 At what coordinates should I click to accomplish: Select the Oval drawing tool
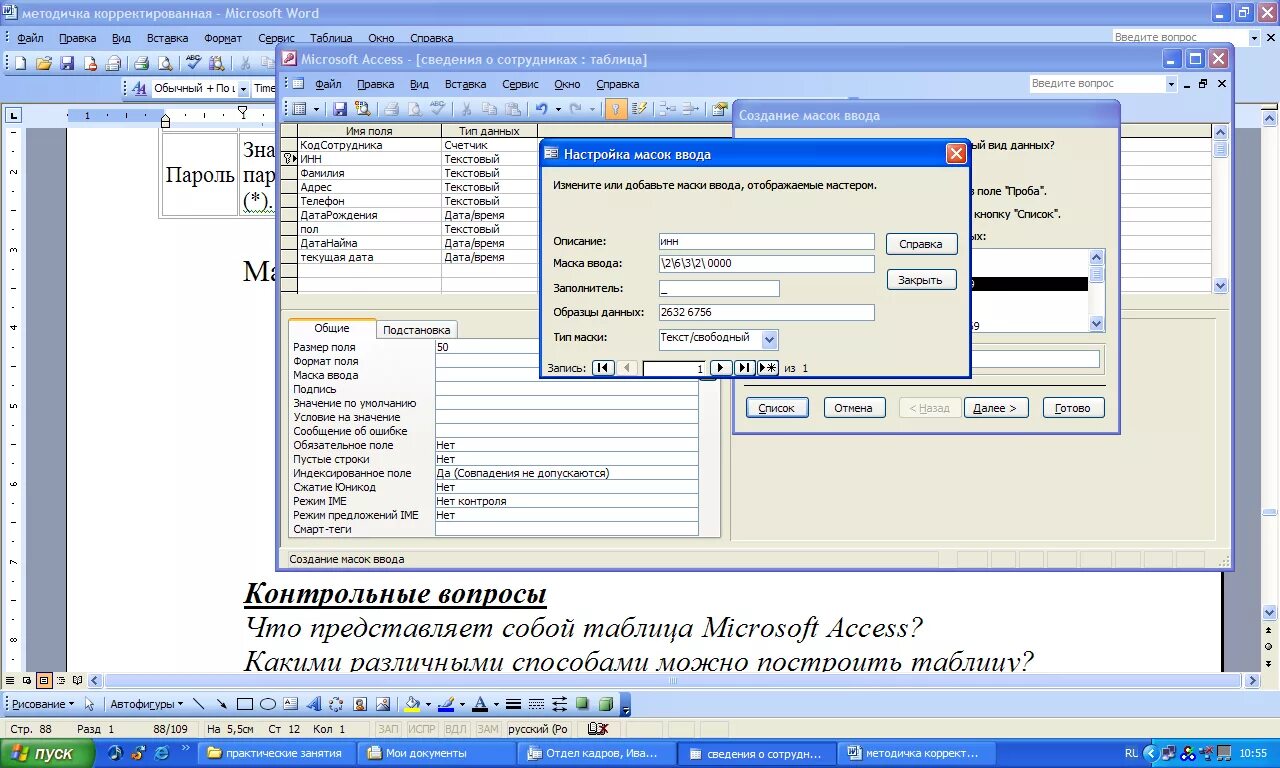[x=268, y=704]
